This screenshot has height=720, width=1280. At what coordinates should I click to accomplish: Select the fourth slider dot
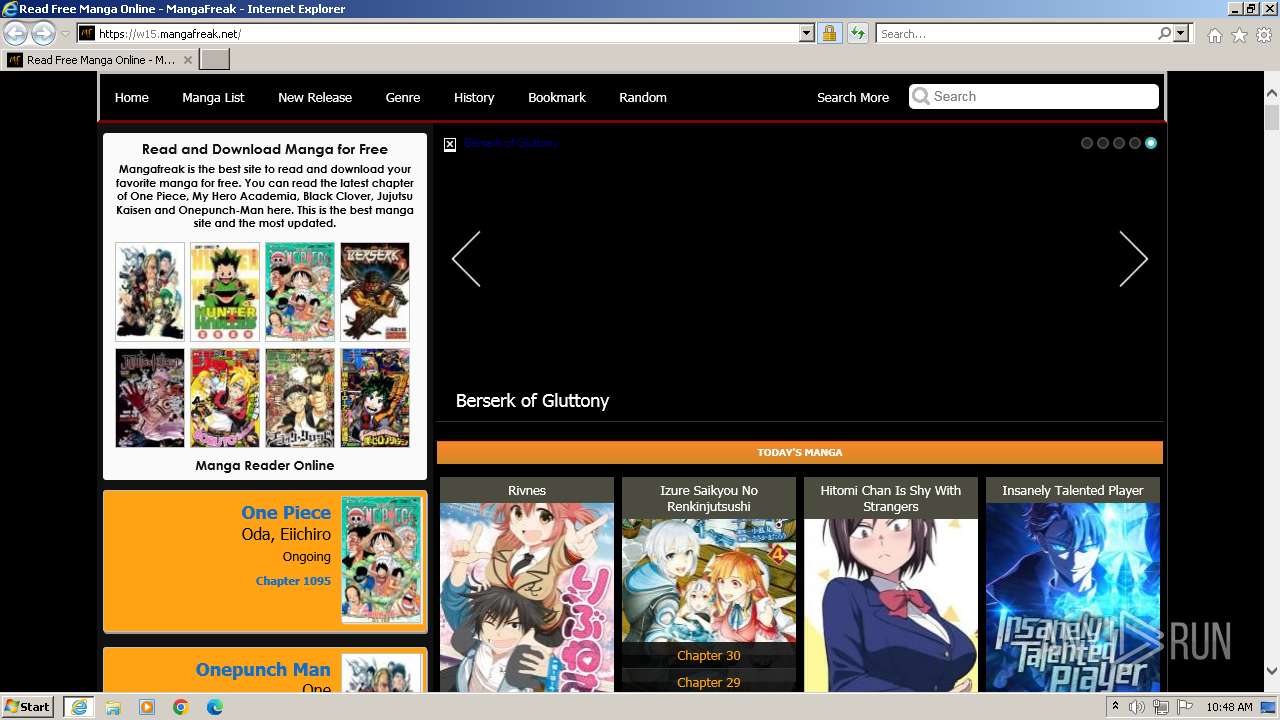click(1135, 143)
